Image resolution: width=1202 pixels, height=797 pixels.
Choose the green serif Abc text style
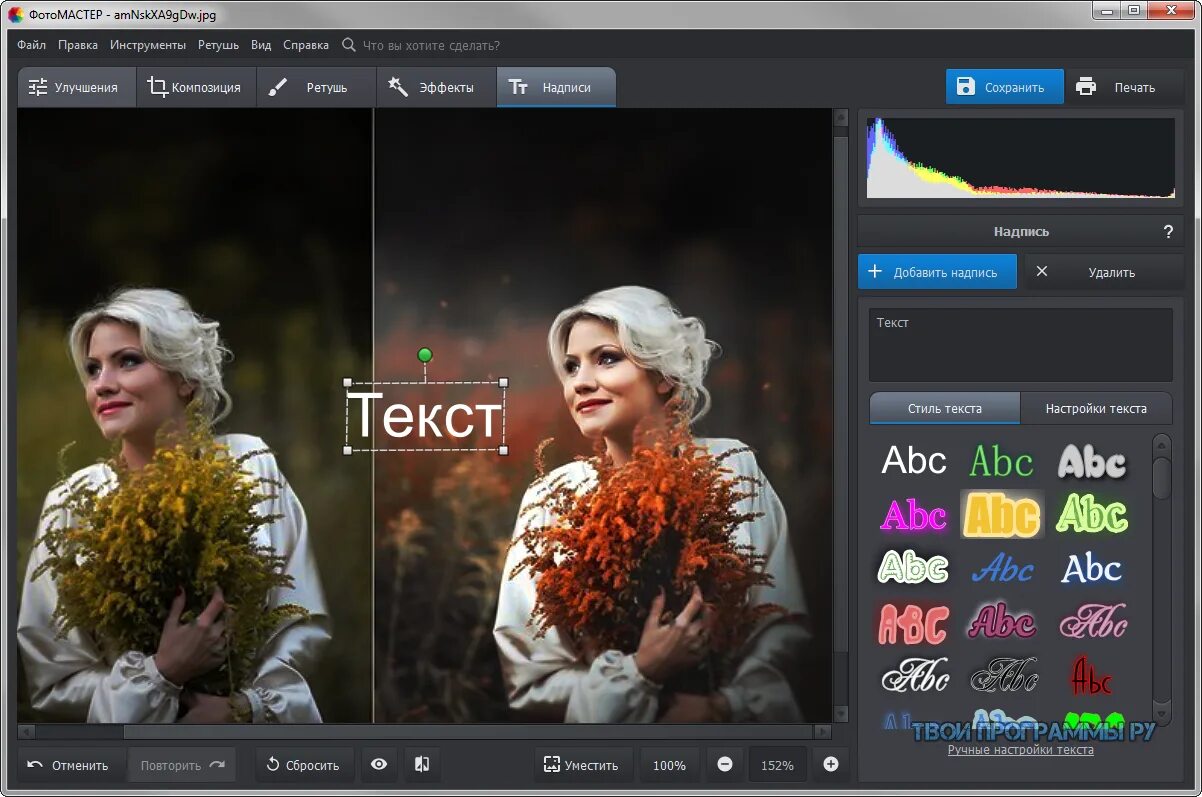click(x=1001, y=461)
